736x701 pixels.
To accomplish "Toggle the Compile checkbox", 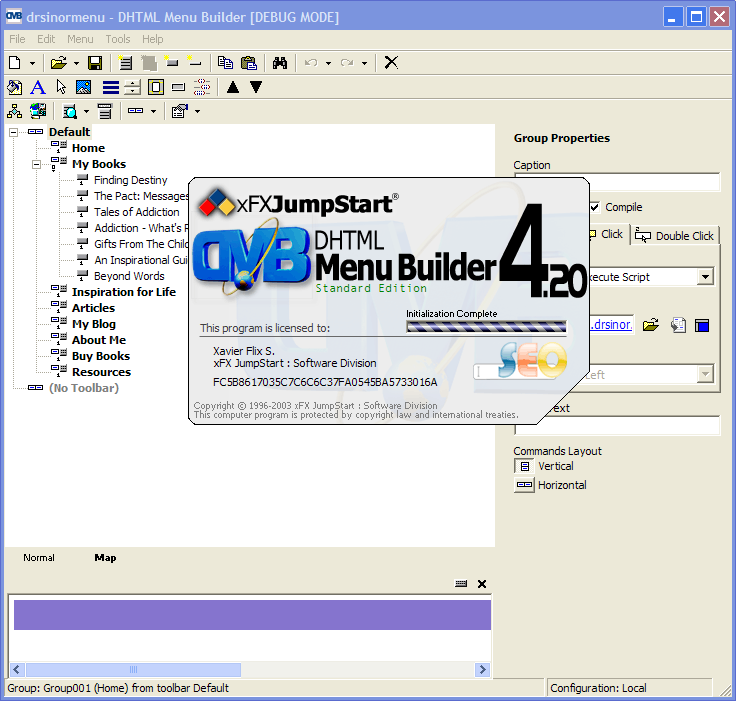I will coord(595,207).
